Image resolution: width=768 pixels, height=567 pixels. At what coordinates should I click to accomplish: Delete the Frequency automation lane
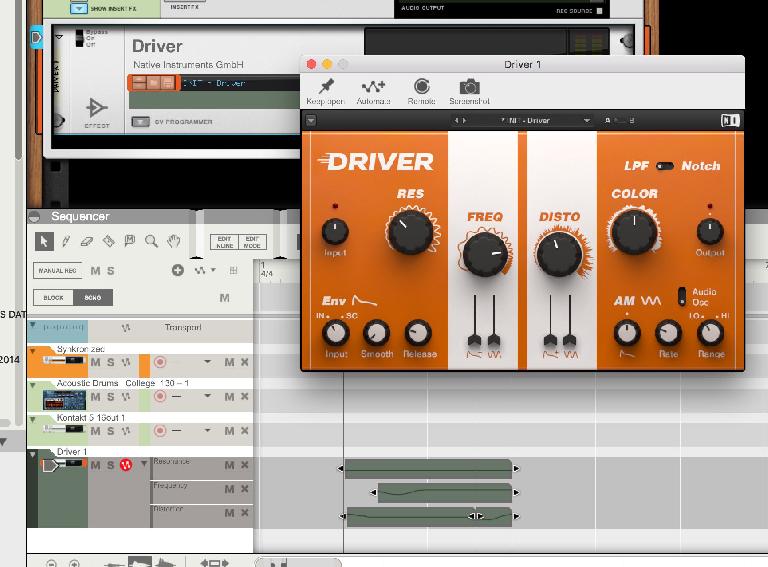244,489
